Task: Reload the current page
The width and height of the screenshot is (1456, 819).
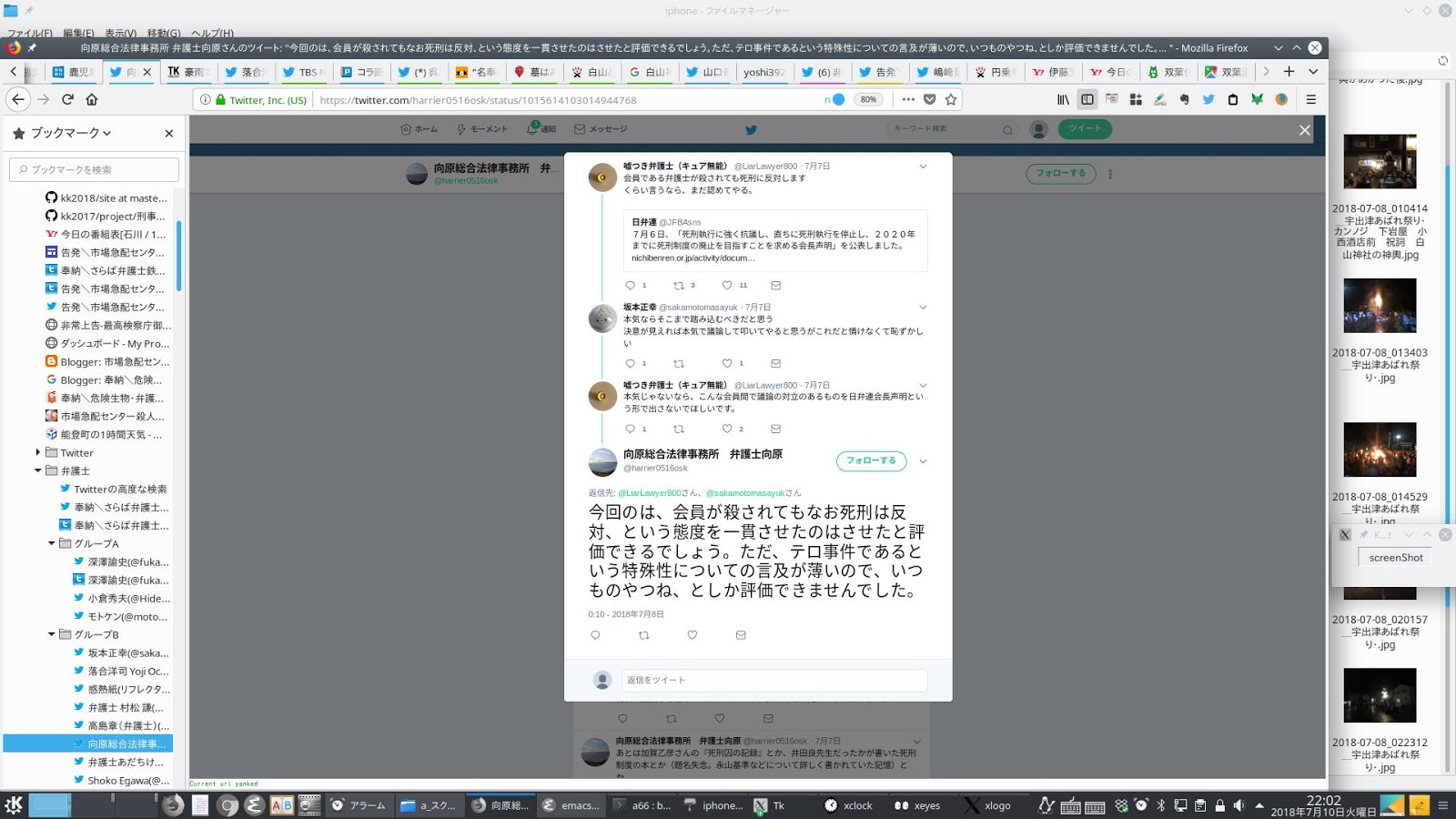Action: (67, 99)
